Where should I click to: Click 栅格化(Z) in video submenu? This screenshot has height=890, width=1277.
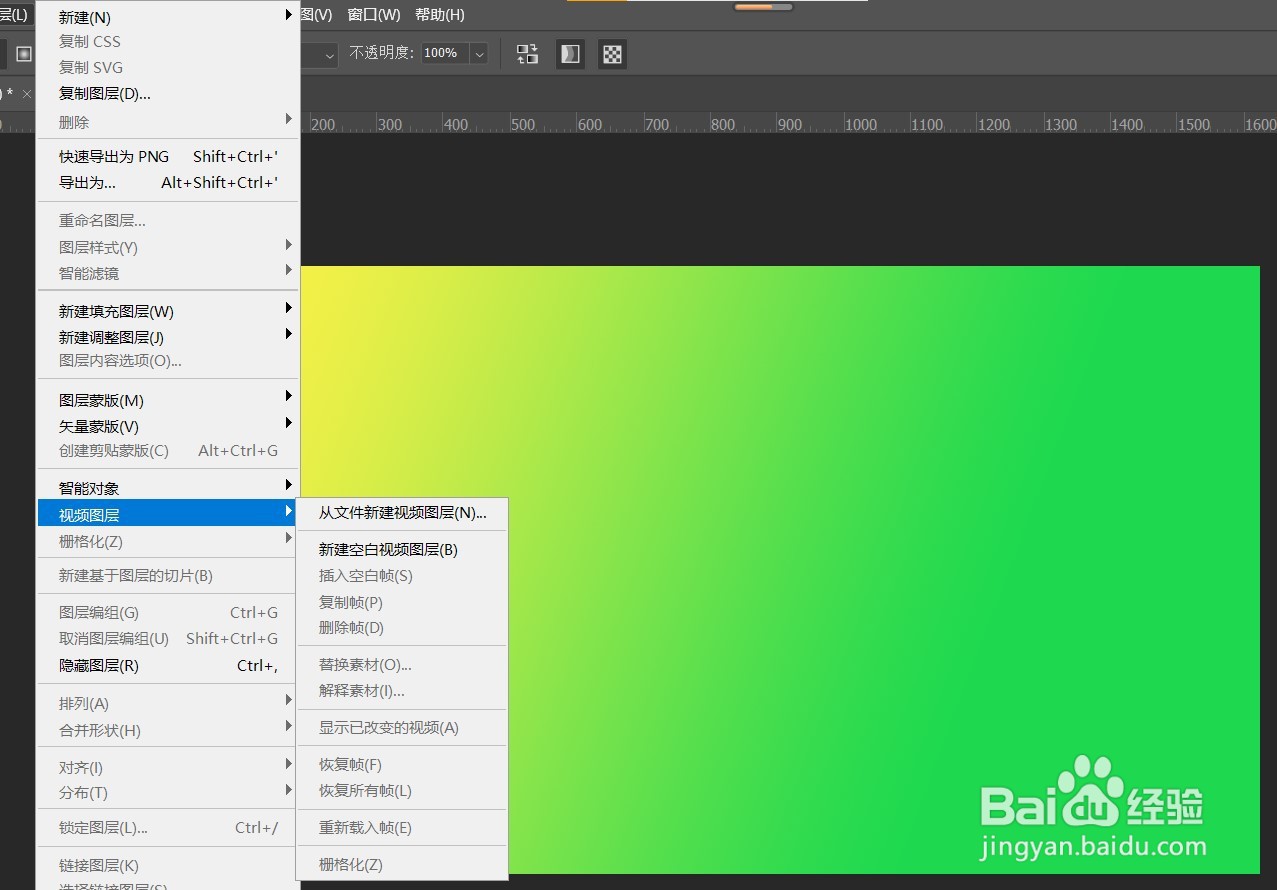[x=402, y=864]
